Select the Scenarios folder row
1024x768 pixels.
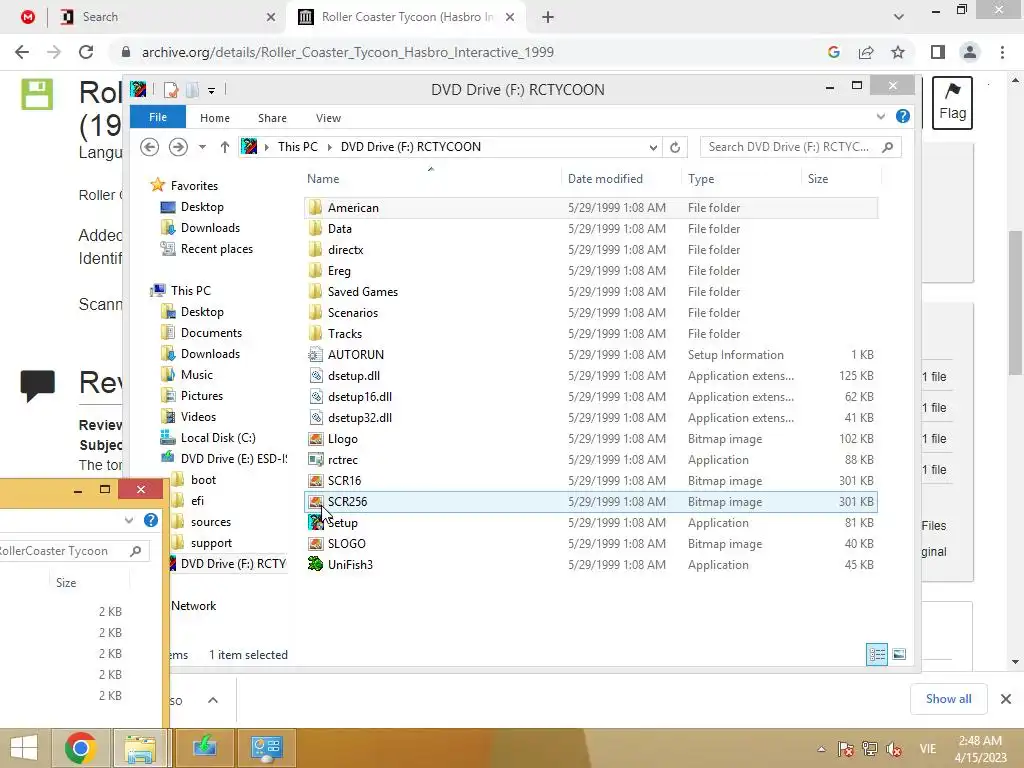pyautogui.click(x=591, y=313)
